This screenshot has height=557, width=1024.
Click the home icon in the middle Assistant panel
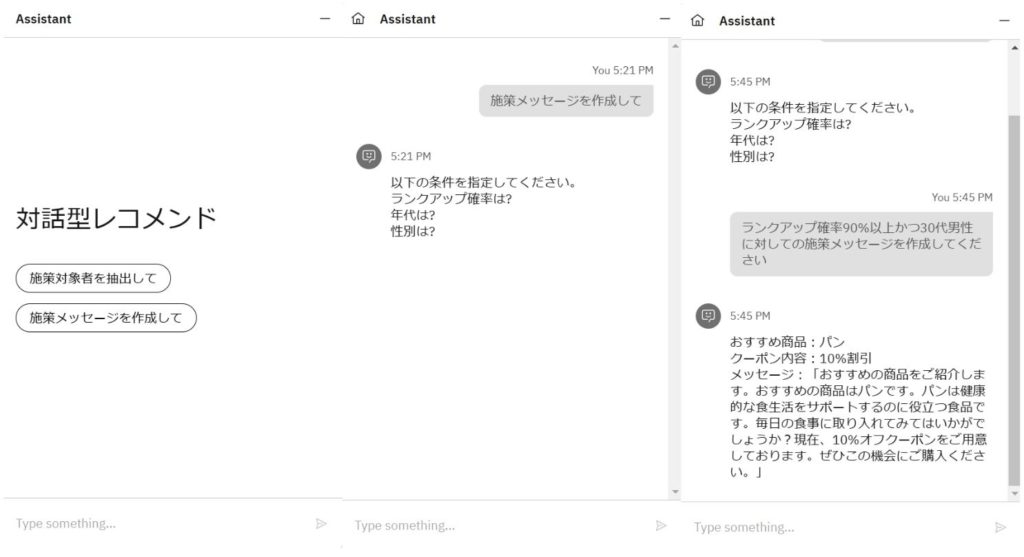coord(358,19)
